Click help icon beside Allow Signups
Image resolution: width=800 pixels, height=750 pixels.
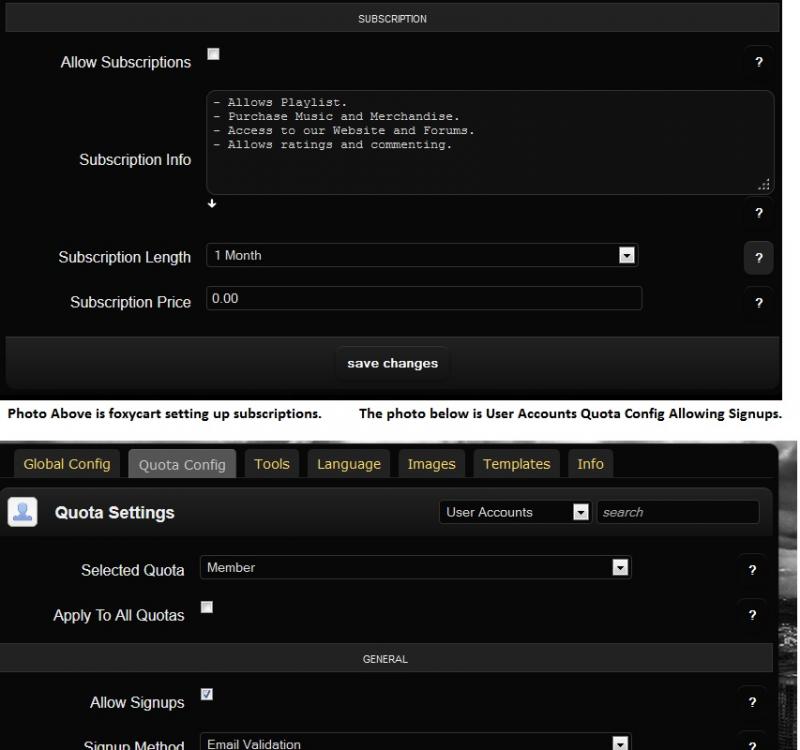click(752, 702)
